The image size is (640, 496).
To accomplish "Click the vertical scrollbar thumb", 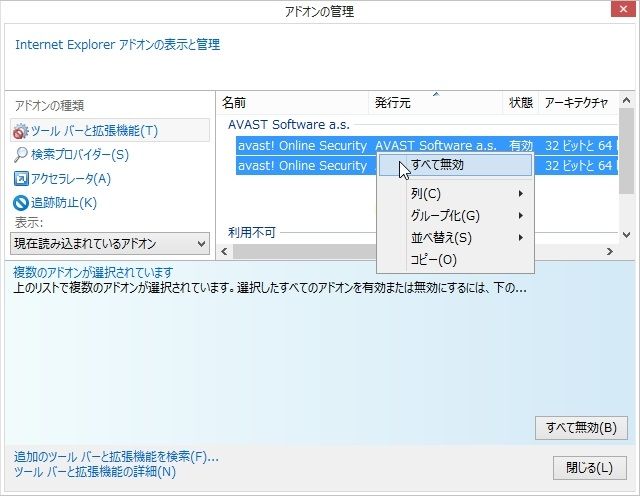I will click(x=627, y=151).
